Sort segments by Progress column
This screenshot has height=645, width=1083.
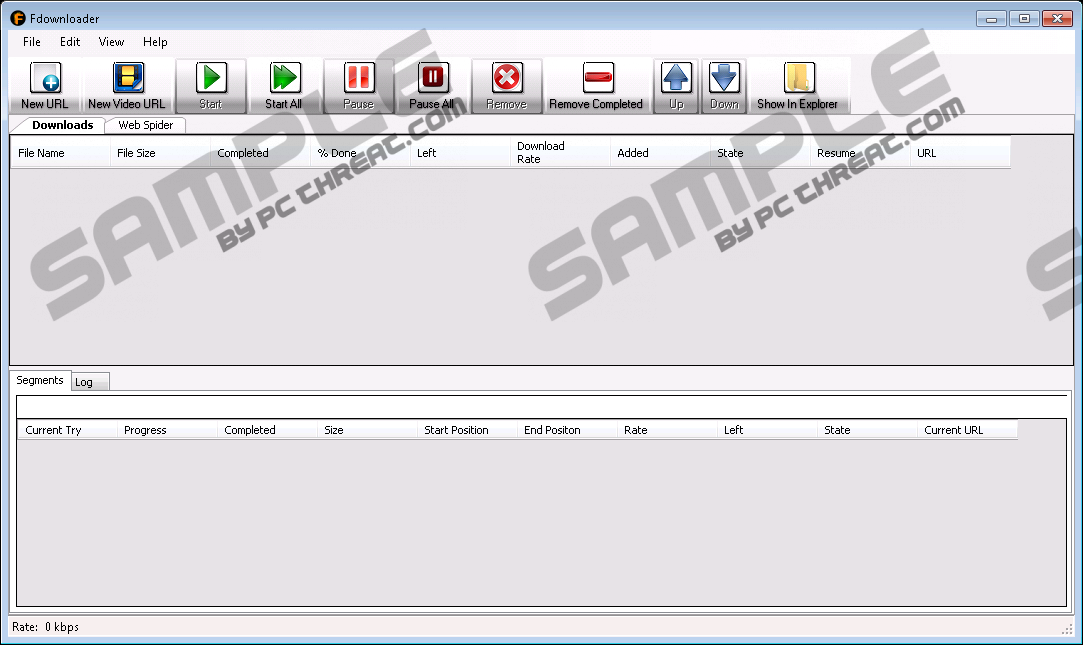pos(167,430)
